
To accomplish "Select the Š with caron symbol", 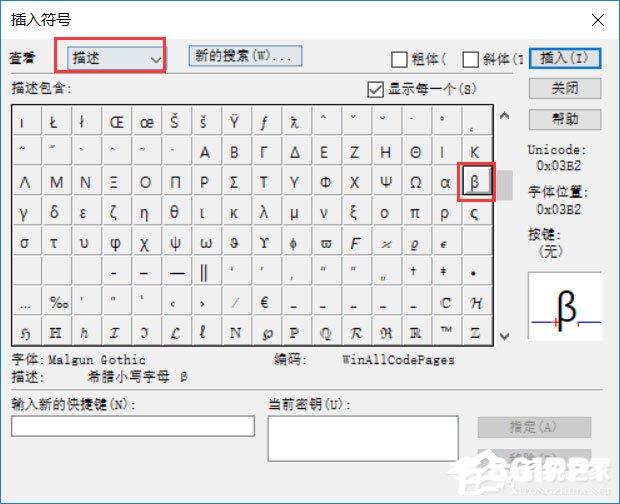I will click(175, 121).
